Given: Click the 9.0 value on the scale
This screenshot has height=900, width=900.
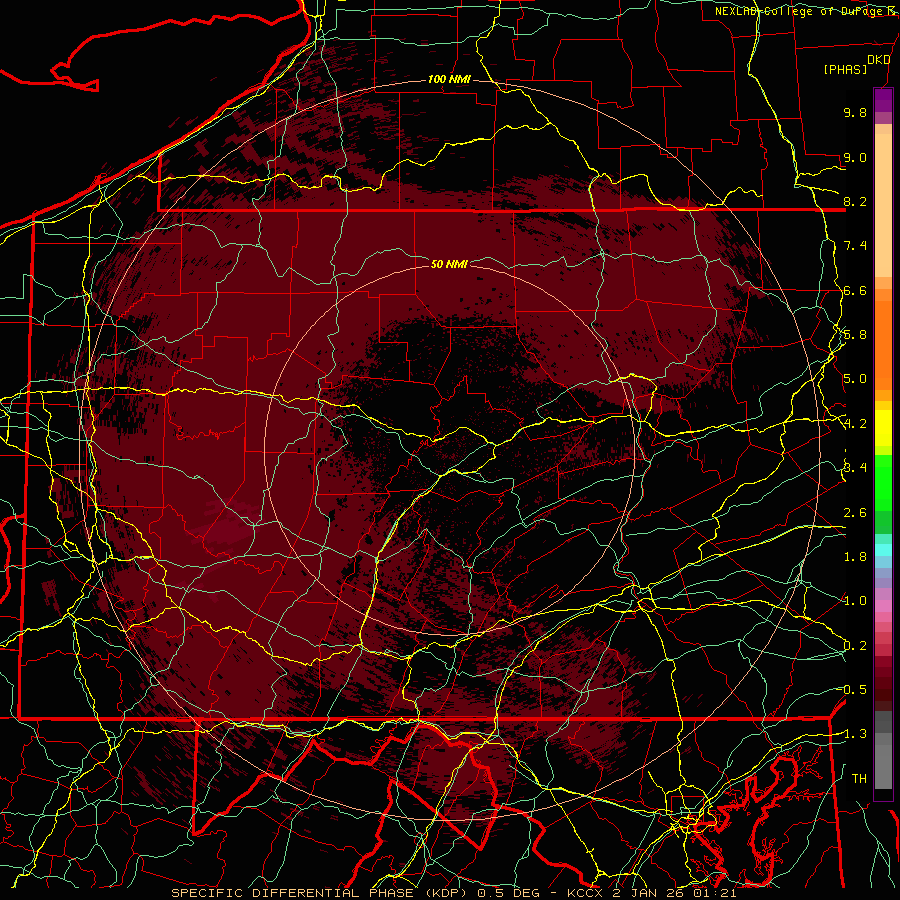Looking at the screenshot, I should [855, 157].
